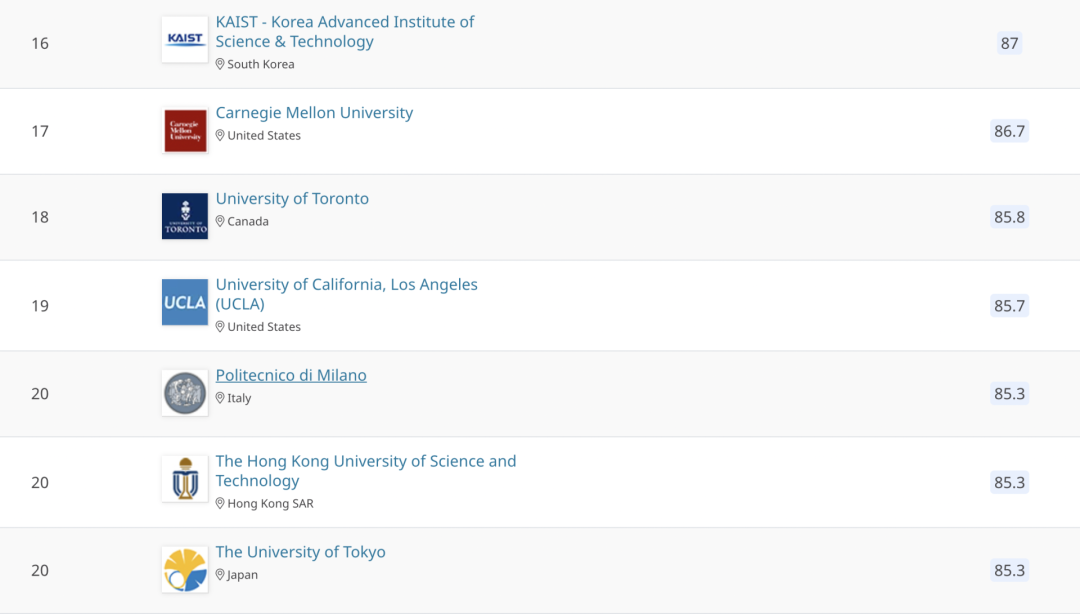Open the University of Toronto link
Viewport: 1080px width, 614px height.
[x=292, y=199]
